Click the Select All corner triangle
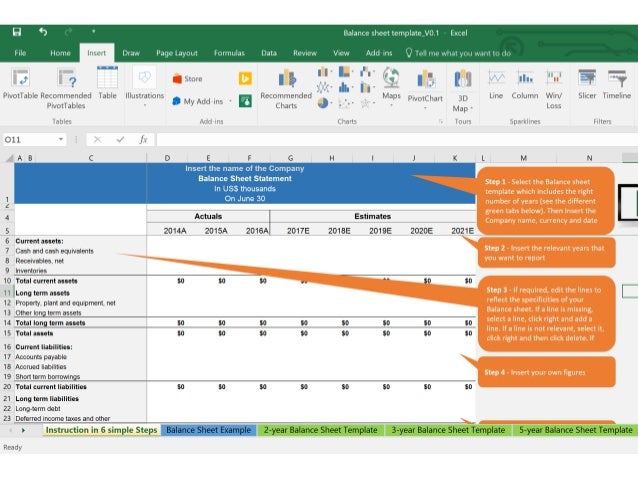 8,158
